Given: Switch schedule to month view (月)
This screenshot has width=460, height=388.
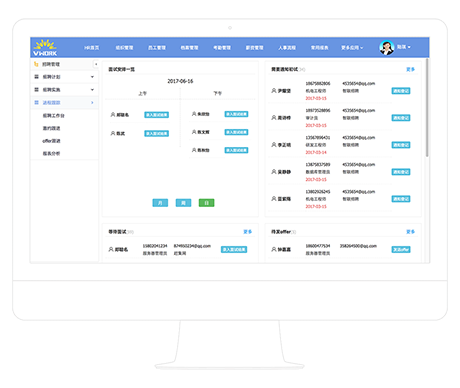Looking at the screenshot, I should pyautogui.click(x=160, y=203).
